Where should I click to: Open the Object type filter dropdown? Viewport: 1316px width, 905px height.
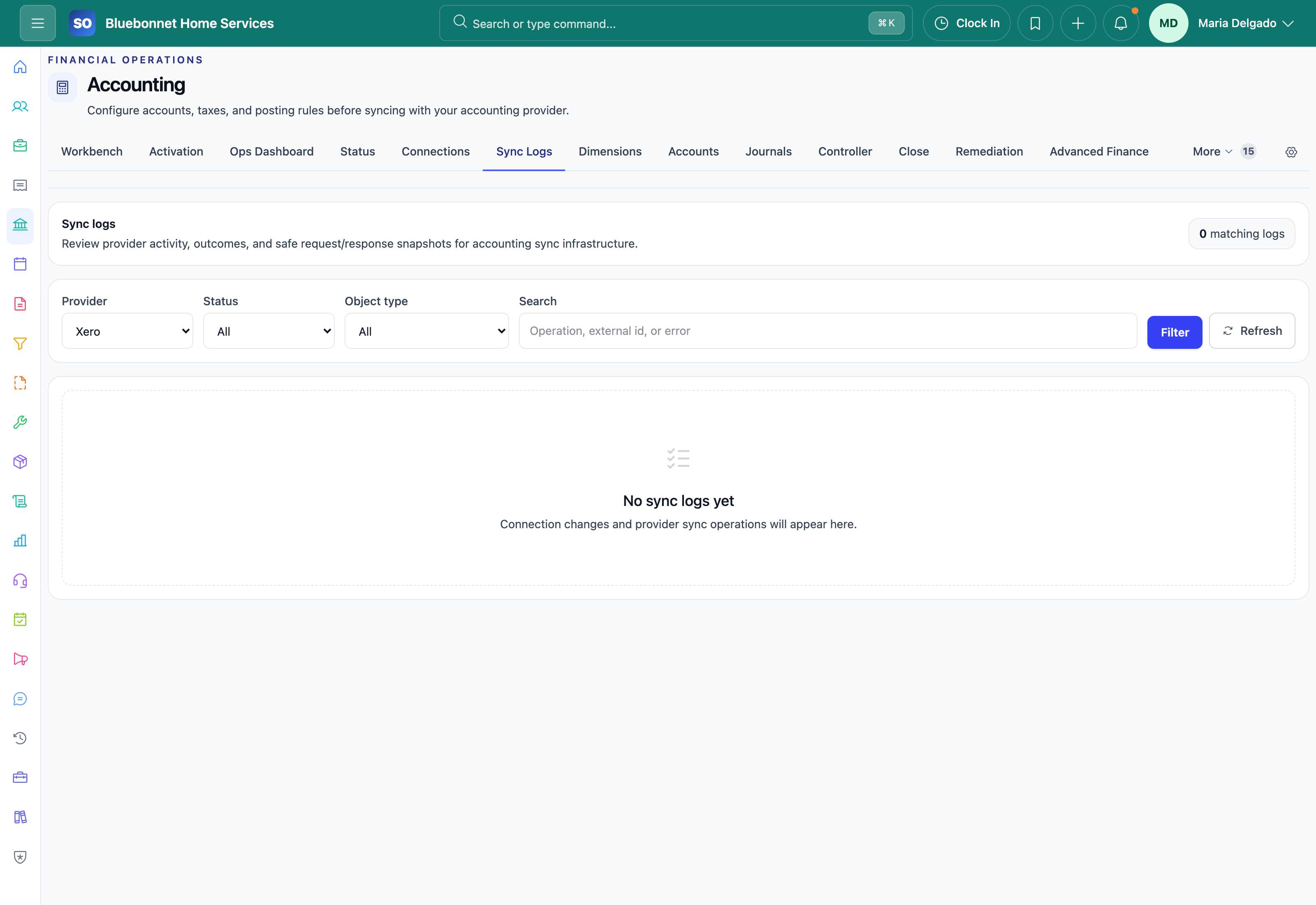tap(427, 331)
